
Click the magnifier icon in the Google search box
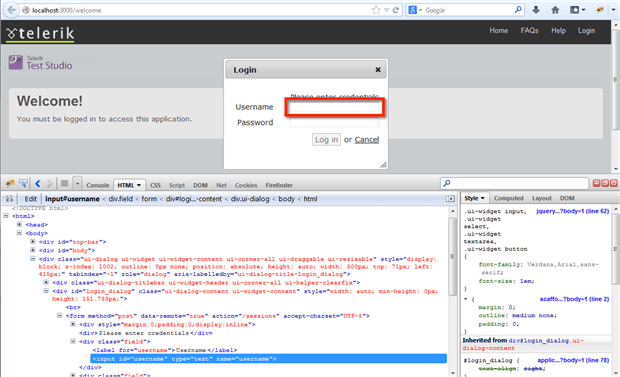[518, 10]
